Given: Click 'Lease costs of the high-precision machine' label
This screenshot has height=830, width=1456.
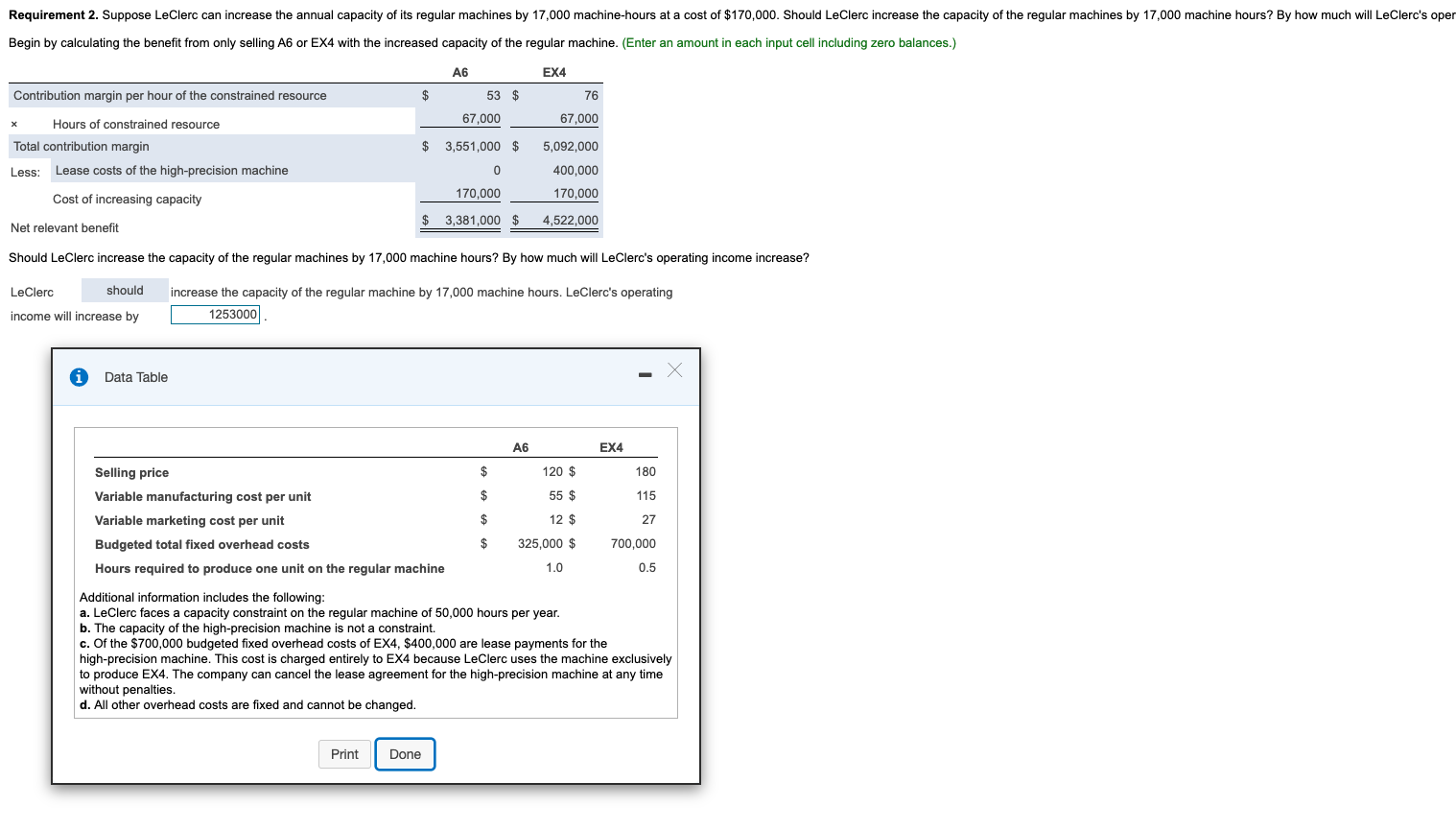Looking at the screenshot, I should (172, 171).
